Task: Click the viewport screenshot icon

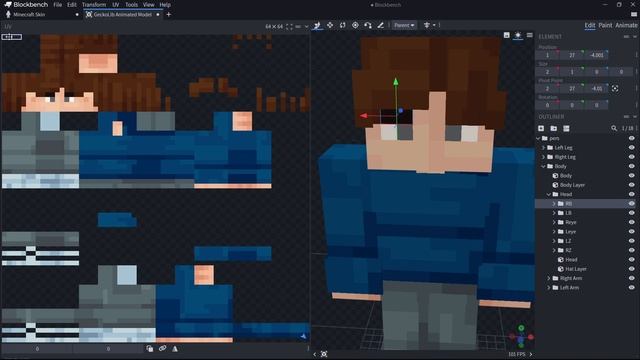Action: pos(507,35)
